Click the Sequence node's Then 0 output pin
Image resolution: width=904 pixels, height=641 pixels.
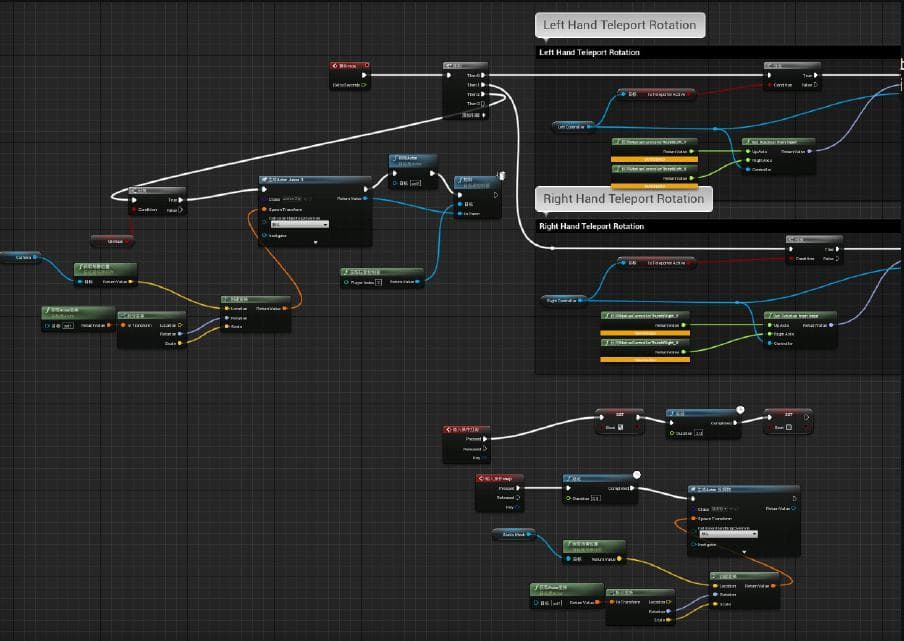[483, 75]
